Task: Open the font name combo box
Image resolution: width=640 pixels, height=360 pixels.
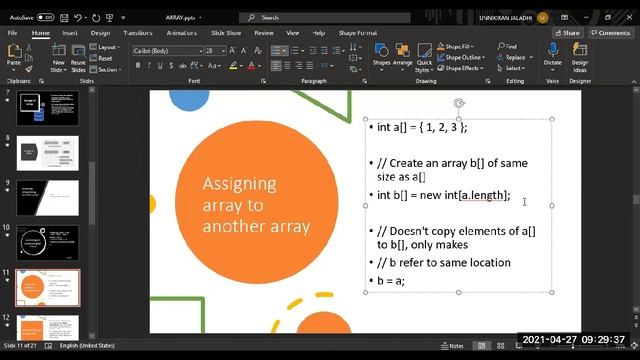Action: pos(168,51)
